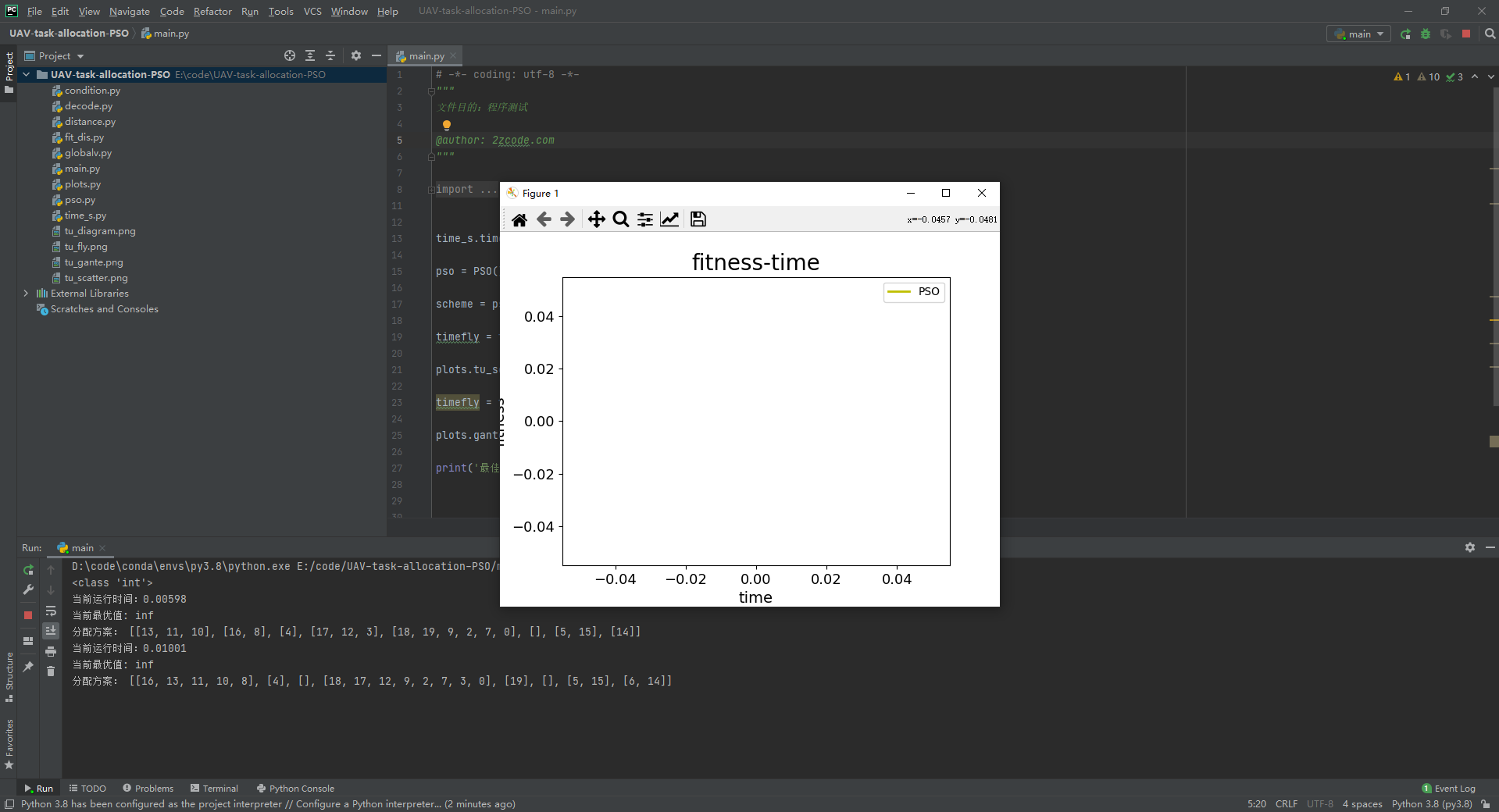Click the top toolbar rerun icon

click(x=1406, y=34)
